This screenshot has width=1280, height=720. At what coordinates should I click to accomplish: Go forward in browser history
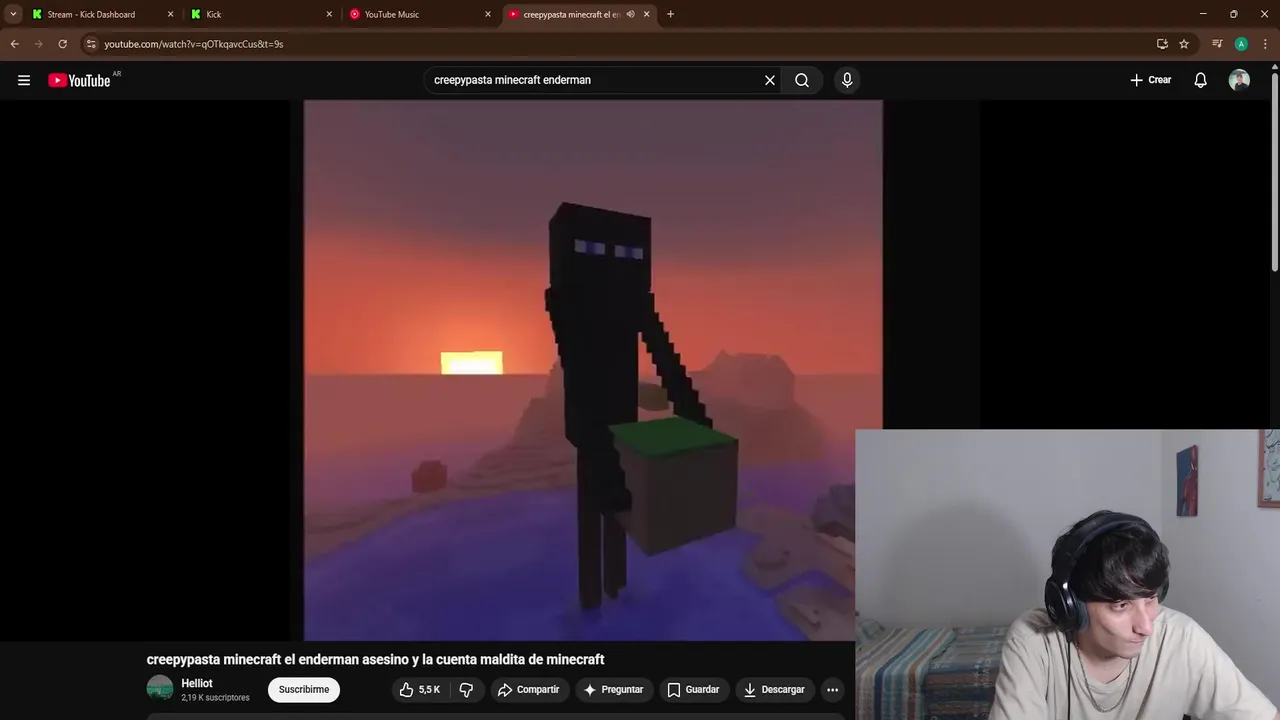pos(39,44)
